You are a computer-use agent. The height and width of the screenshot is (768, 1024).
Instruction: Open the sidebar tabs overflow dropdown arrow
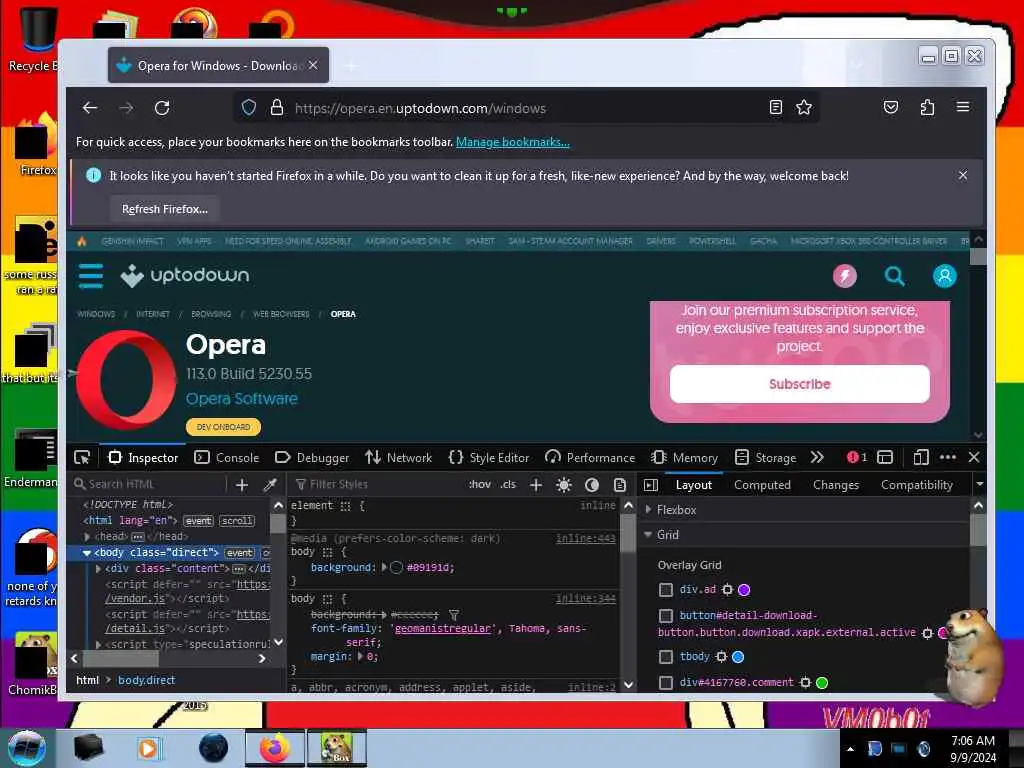[980, 485]
